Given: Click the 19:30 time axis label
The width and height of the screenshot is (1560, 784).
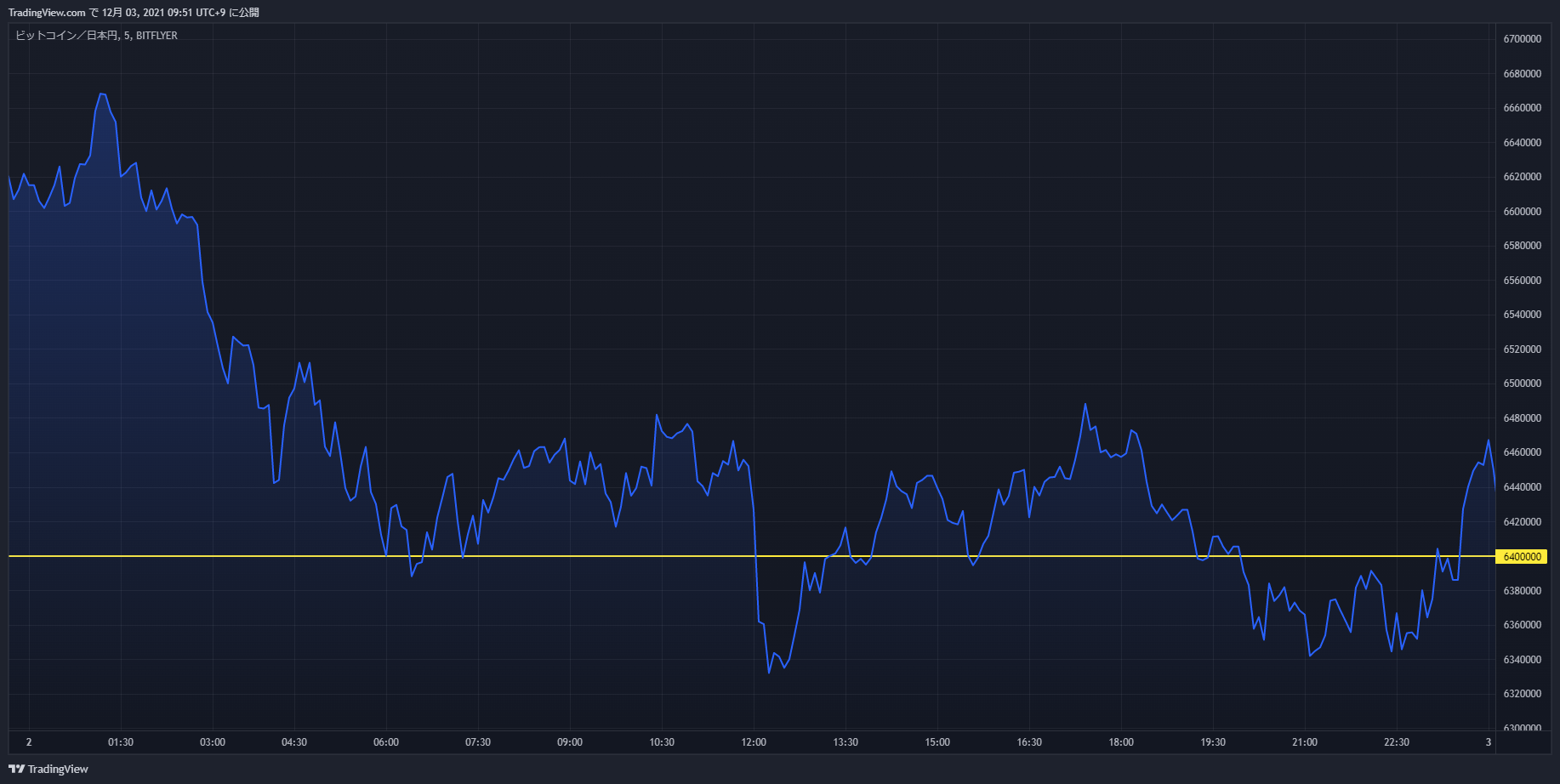Looking at the screenshot, I should coord(1213,742).
